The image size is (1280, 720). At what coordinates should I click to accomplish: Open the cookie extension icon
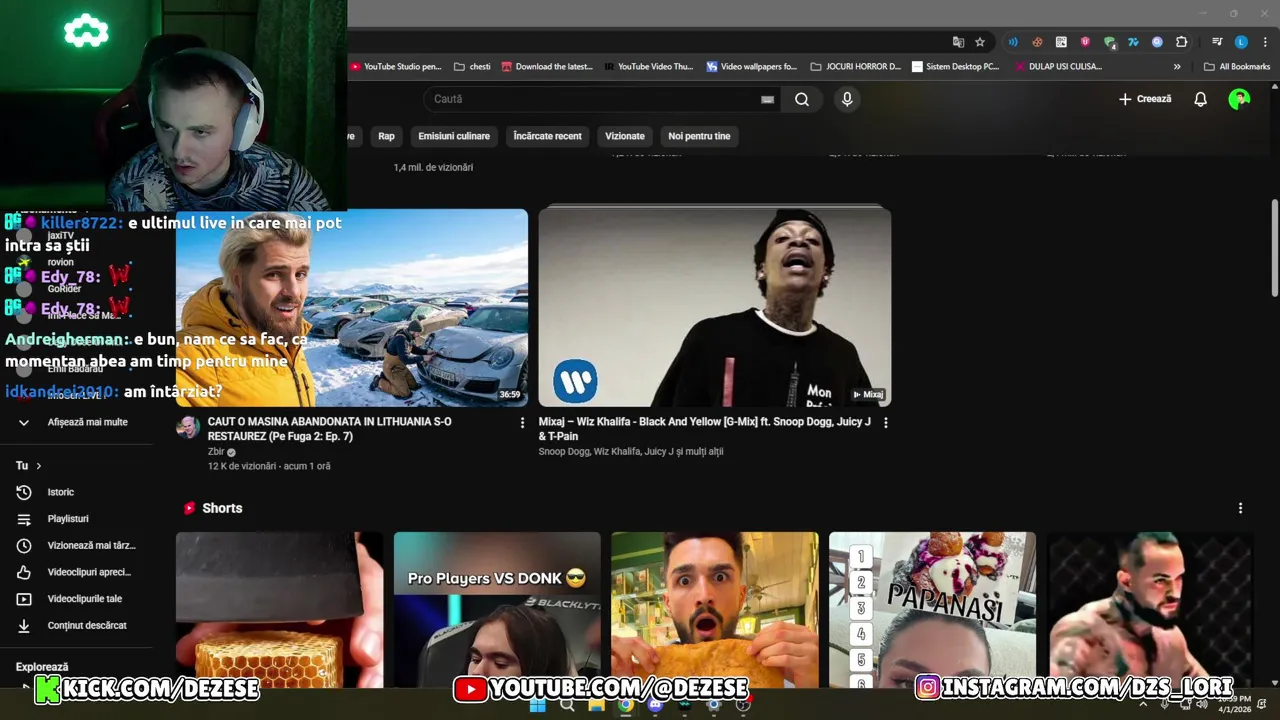[x=1037, y=42]
